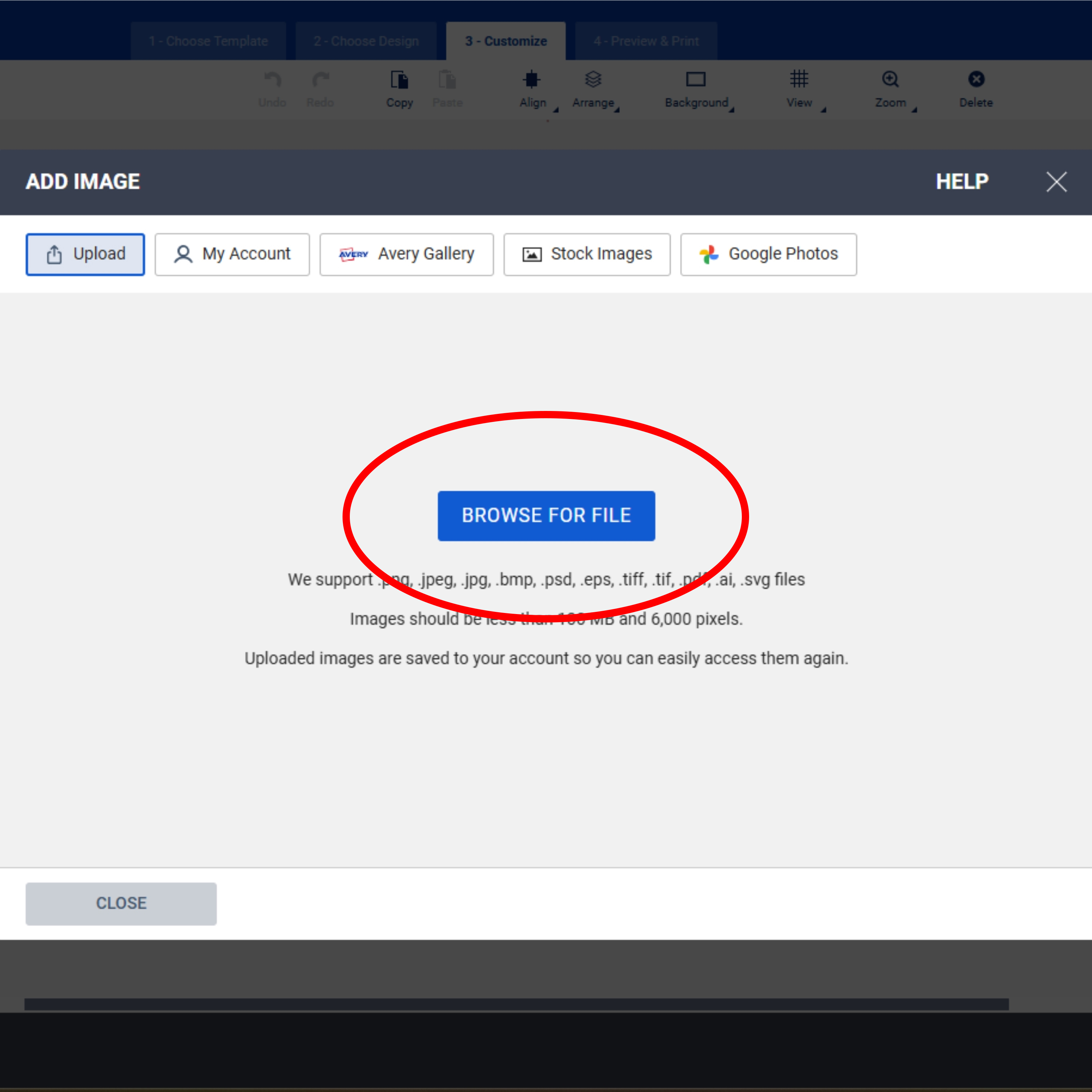Click the Copy icon in the toolbar
The width and height of the screenshot is (1092, 1092).
tap(400, 80)
